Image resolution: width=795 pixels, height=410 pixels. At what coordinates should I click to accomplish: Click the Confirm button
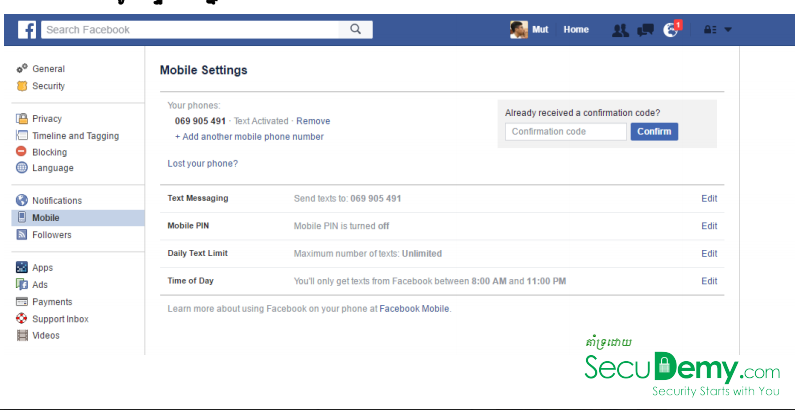(654, 132)
